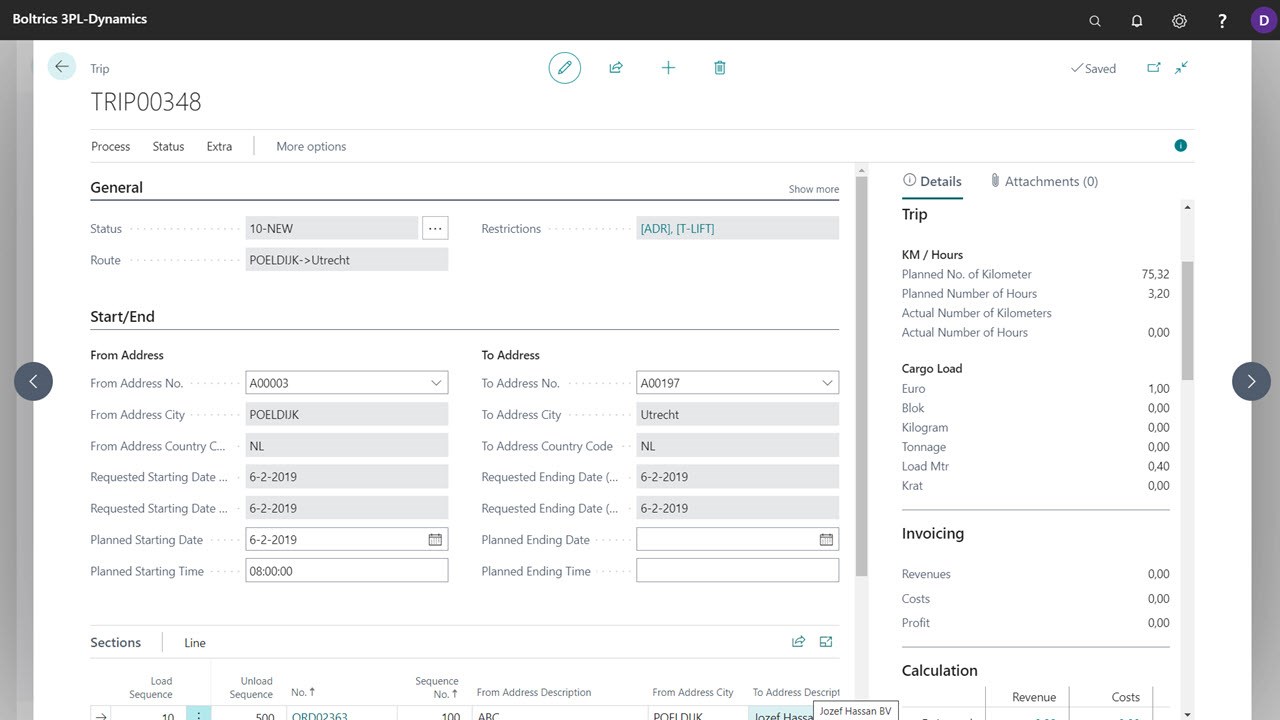The width and height of the screenshot is (1280, 720).
Task: Expand the To Address No. dropdown
Action: pos(827,383)
